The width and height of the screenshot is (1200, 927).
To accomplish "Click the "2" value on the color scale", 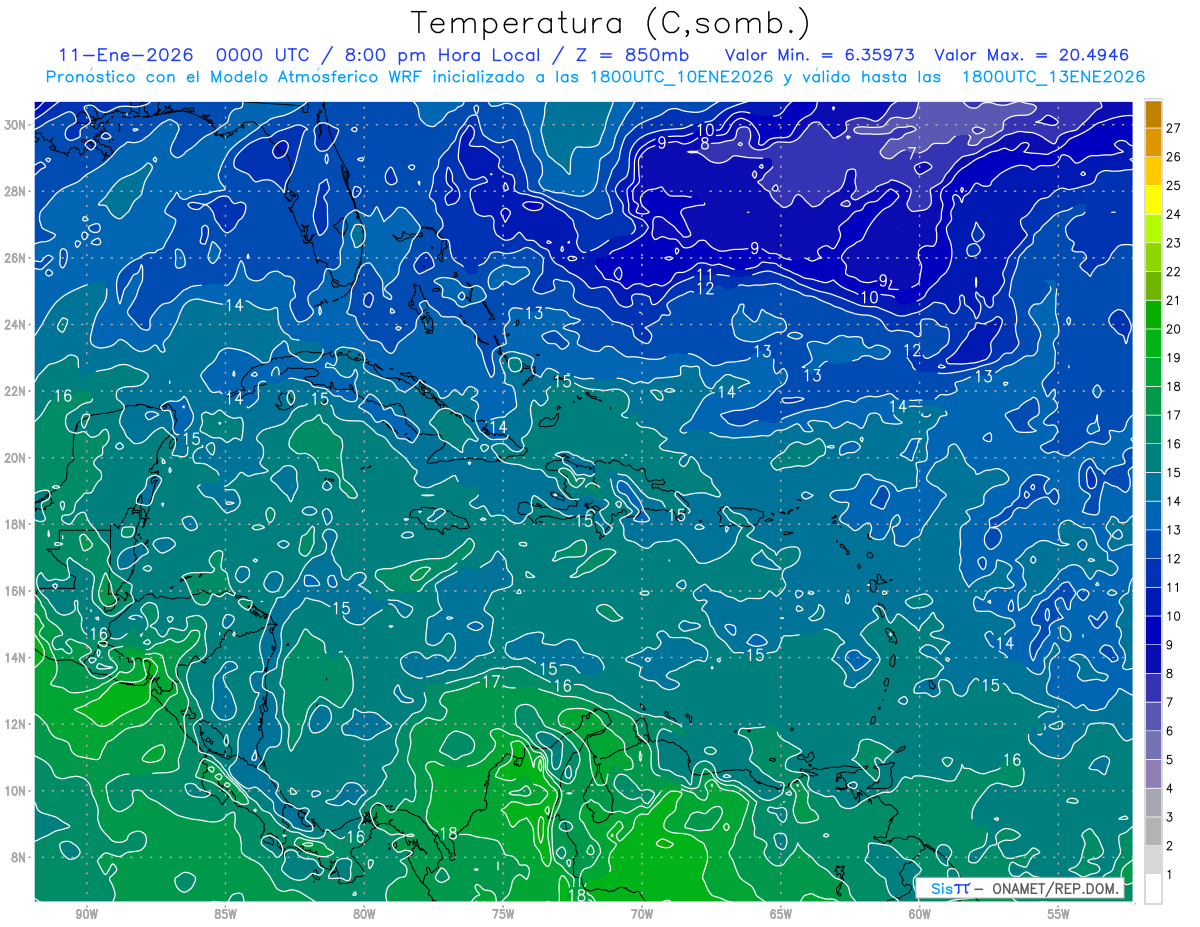I will (x=1169, y=846).
